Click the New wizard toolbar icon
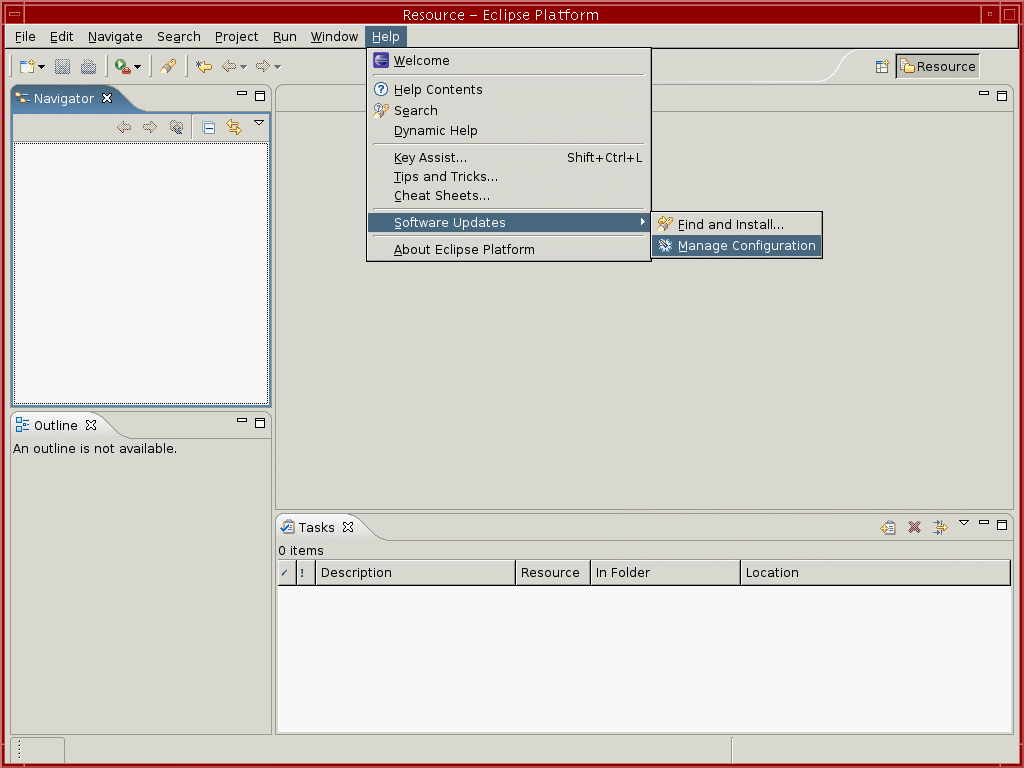The width and height of the screenshot is (1024, 768). click(27, 66)
